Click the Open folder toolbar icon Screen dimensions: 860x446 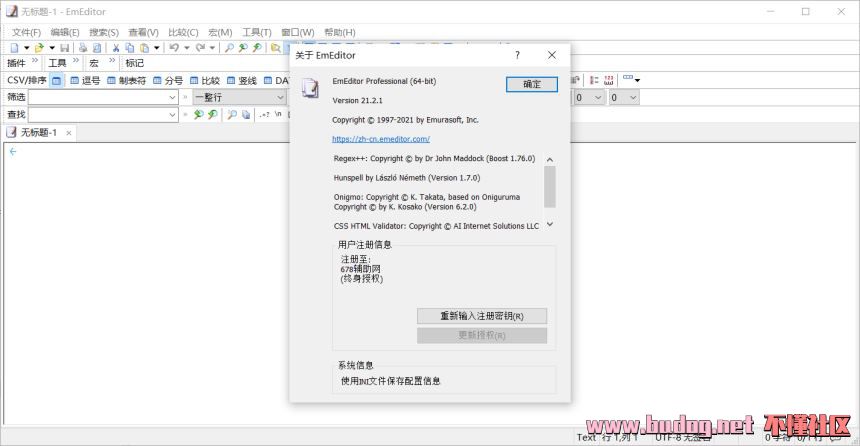[38, 48]
